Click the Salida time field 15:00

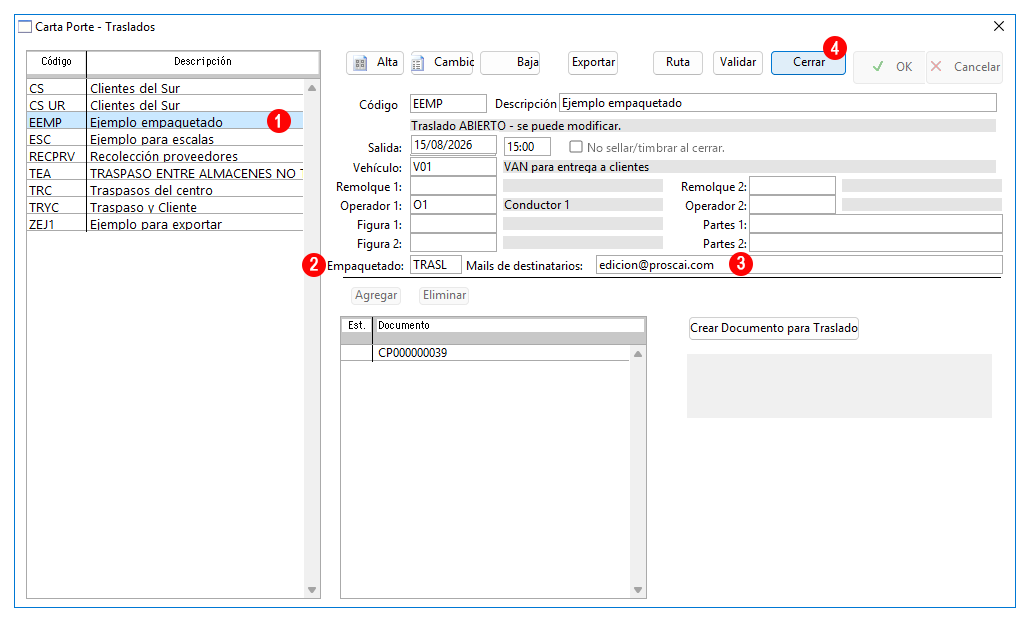[527, 146]
